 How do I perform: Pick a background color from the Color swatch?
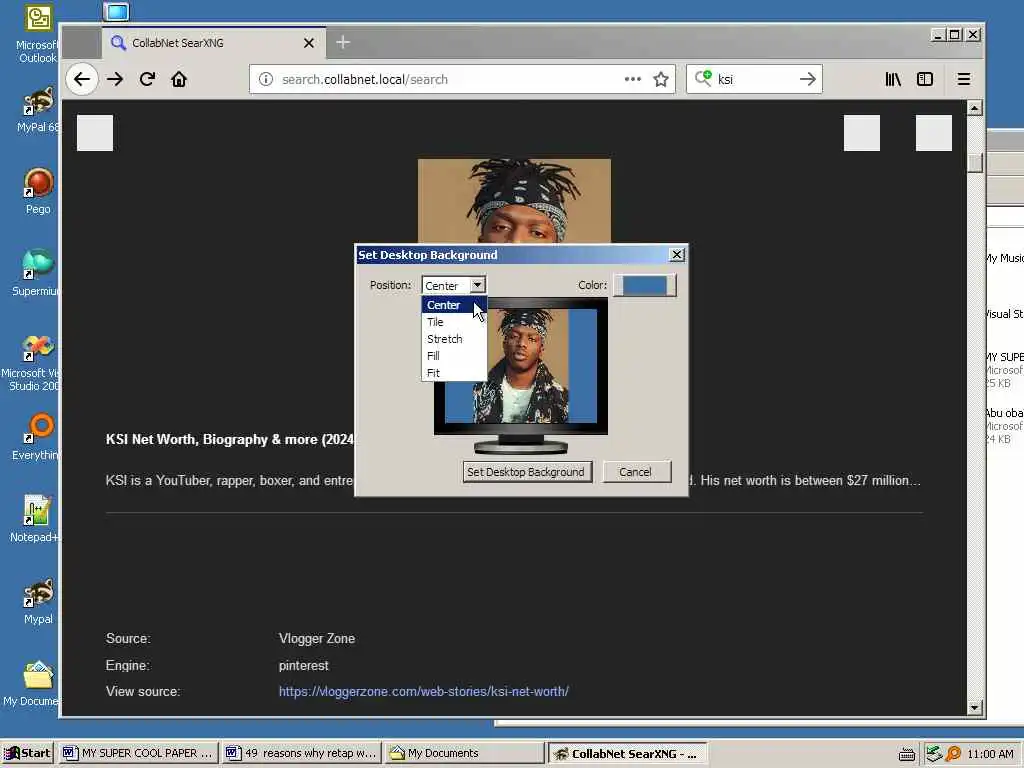click(645, 285)
